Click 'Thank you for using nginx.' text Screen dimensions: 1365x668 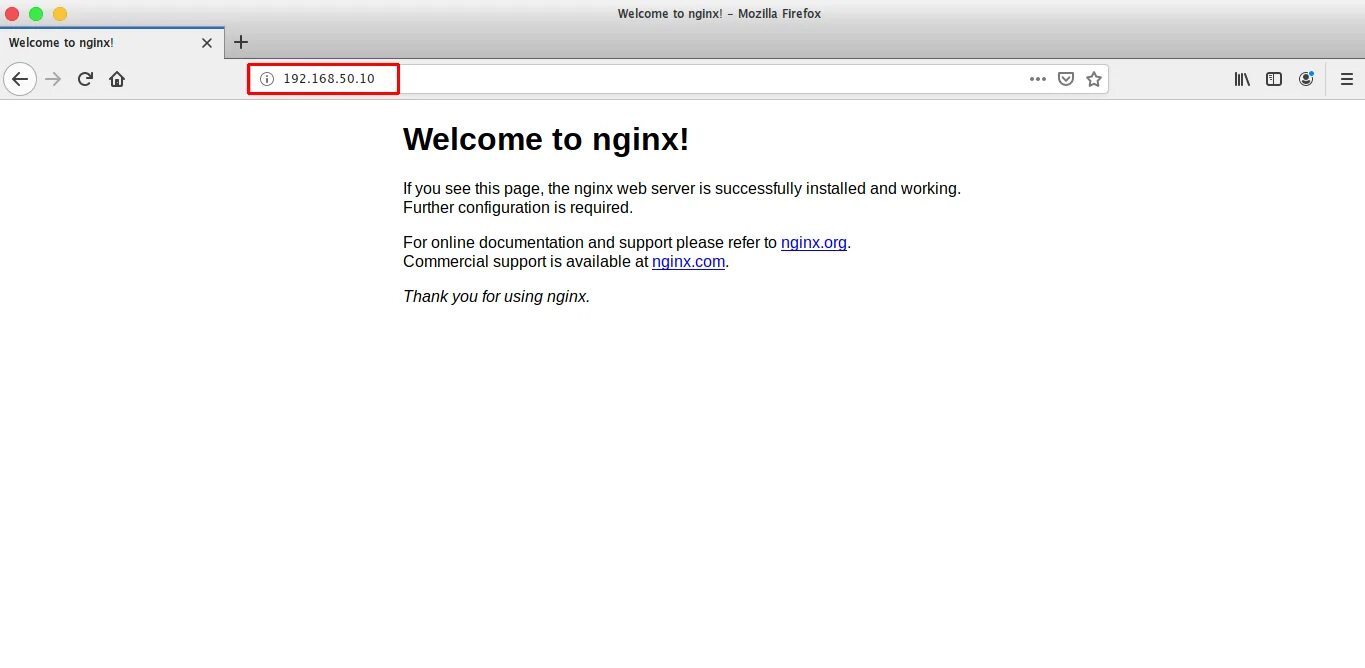click(496, 296)
